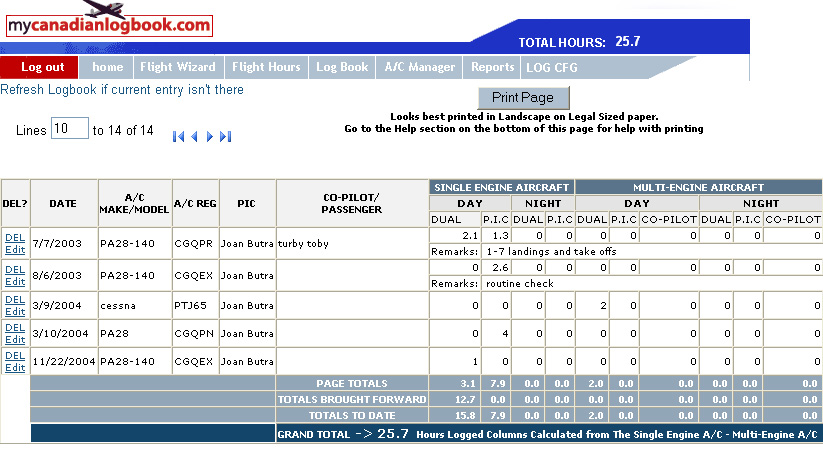Switch to the Log Book tab

[x=342, y=67]
